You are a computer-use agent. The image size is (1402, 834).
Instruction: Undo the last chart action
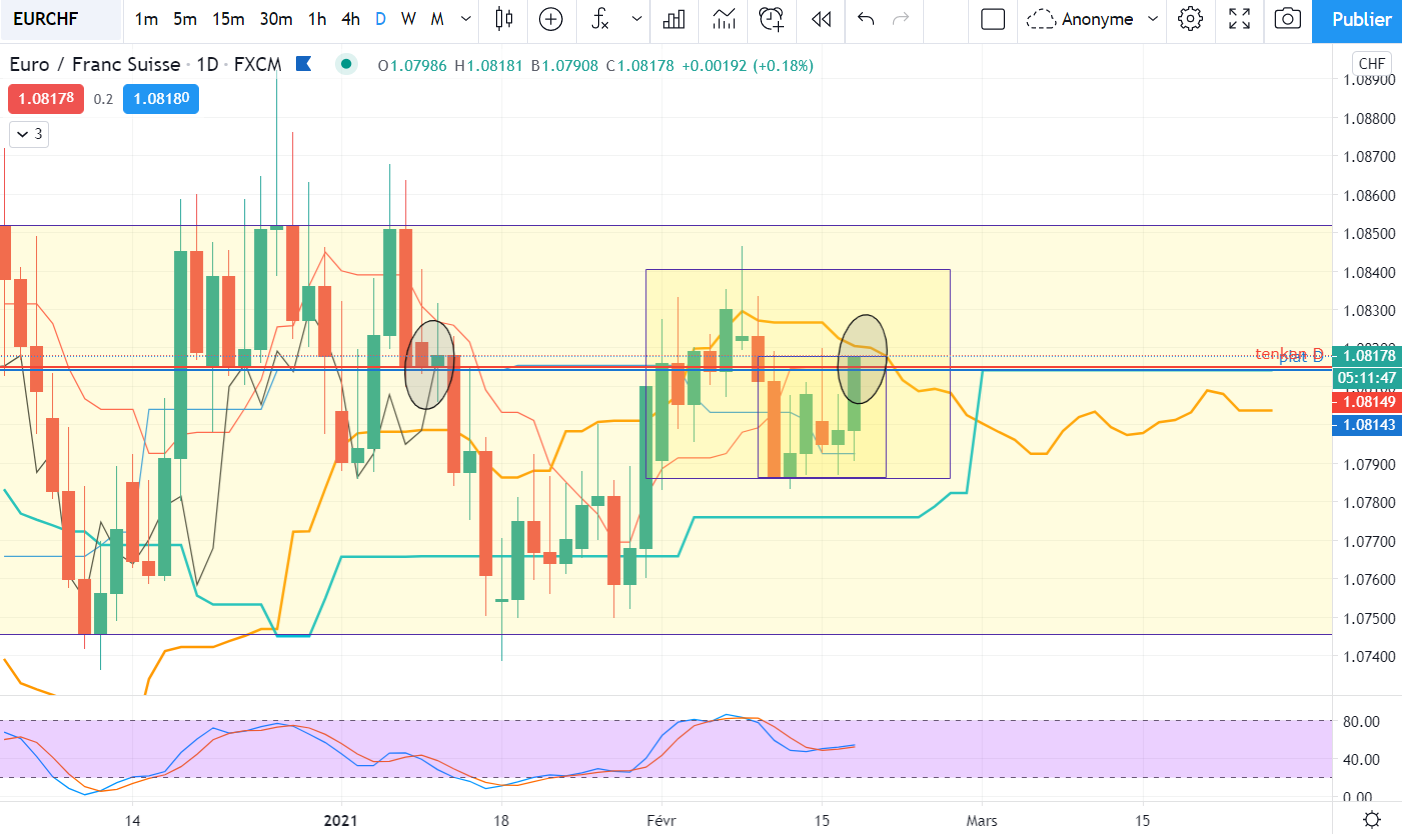coord(866,19)
